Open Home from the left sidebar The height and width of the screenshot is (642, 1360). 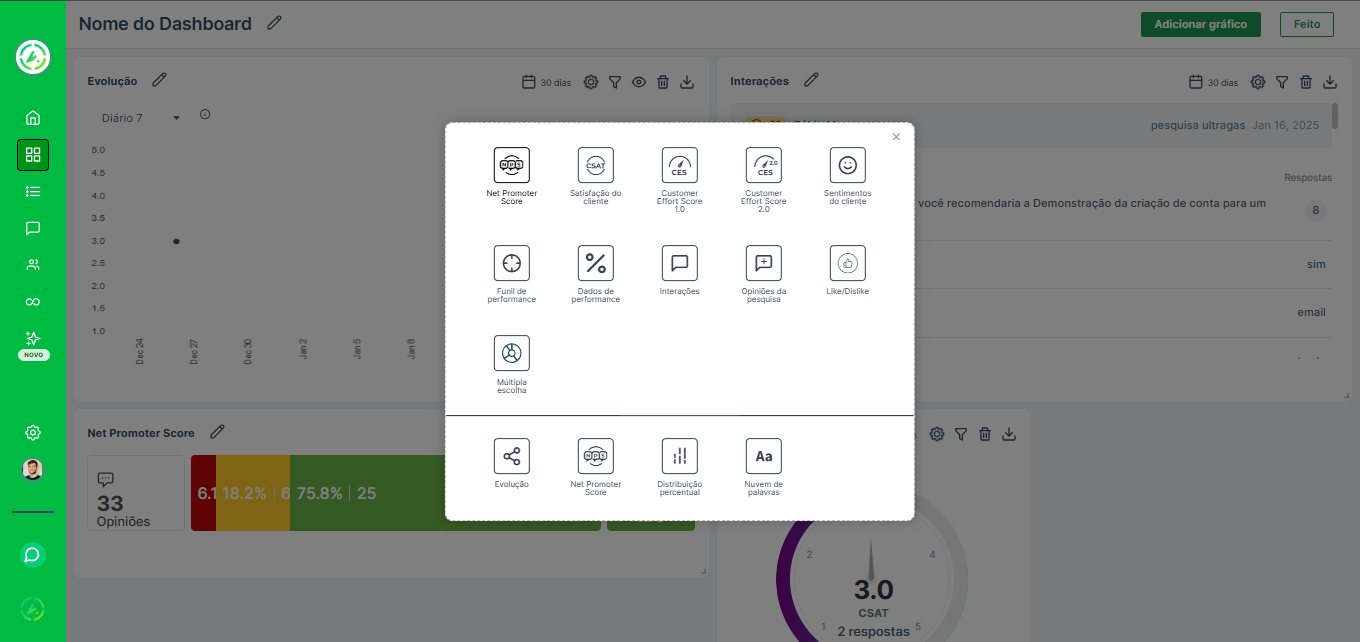coord(33,118)
